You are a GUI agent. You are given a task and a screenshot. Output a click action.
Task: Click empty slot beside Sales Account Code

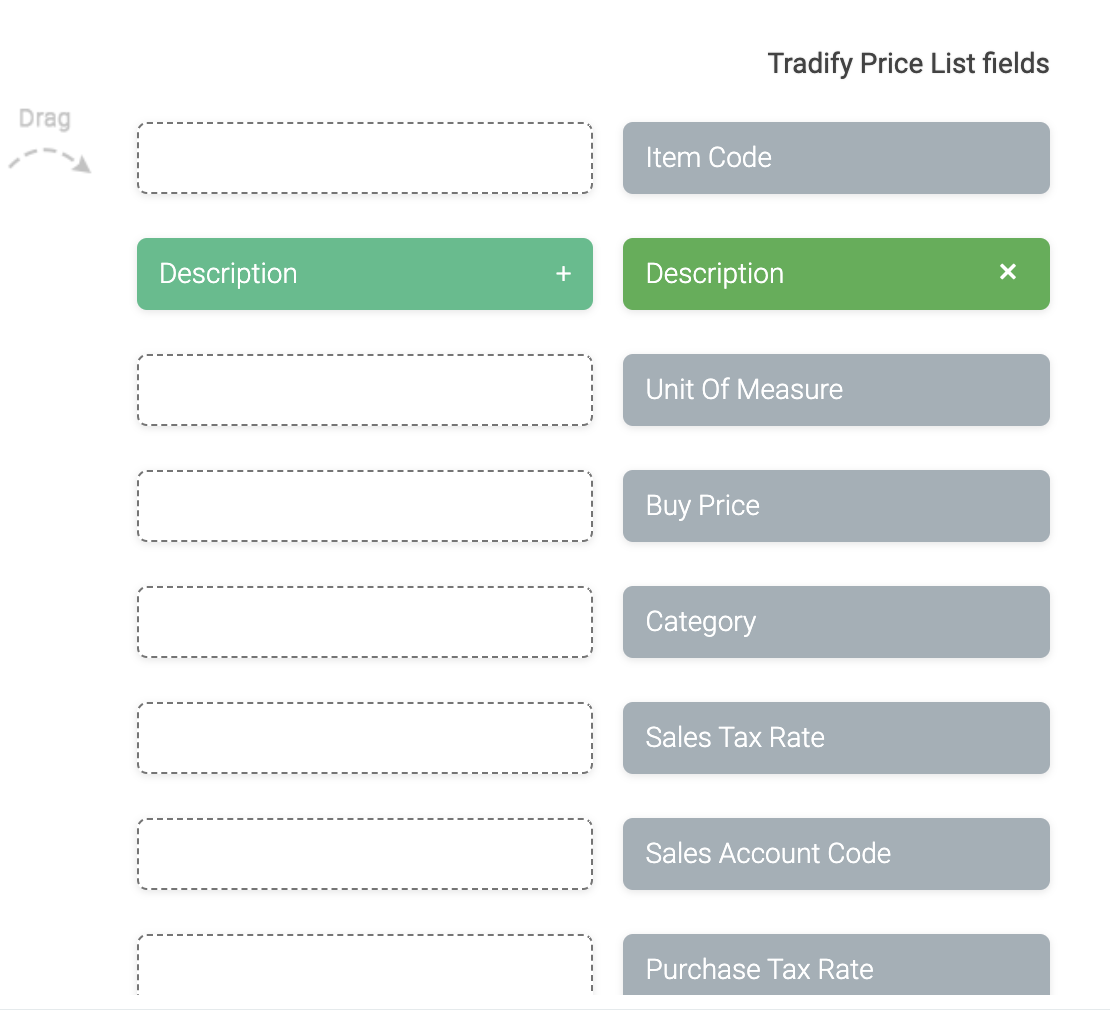[x=364, y=854]
